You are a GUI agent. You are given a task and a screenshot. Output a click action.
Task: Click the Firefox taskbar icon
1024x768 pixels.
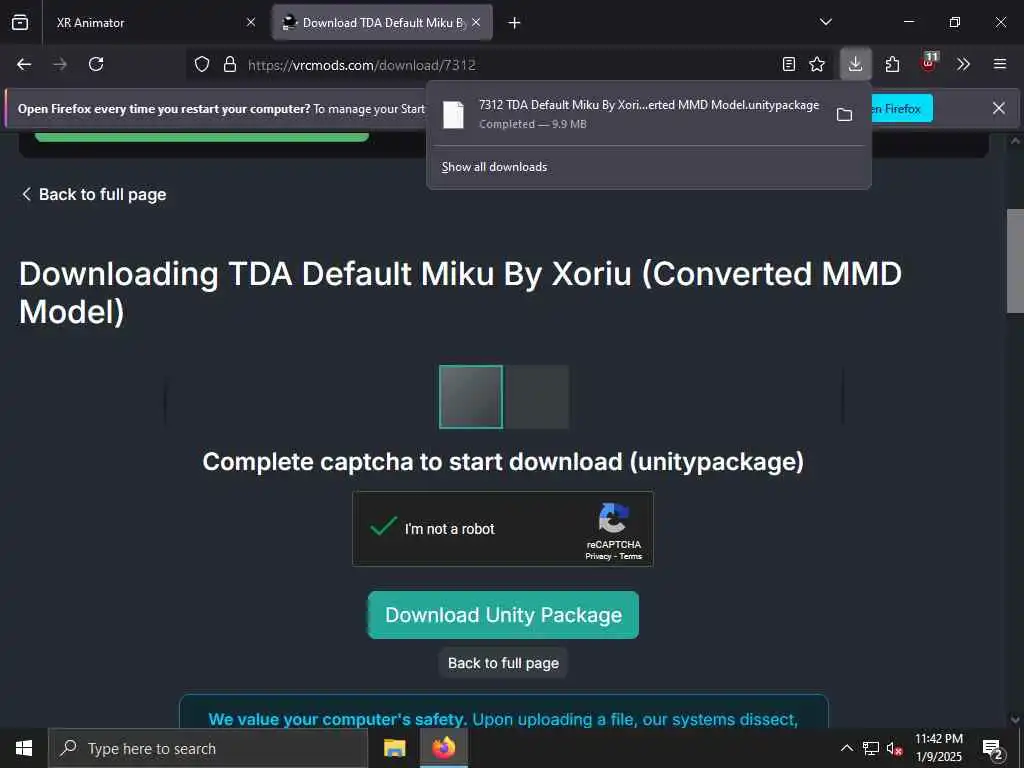point(443,748)
